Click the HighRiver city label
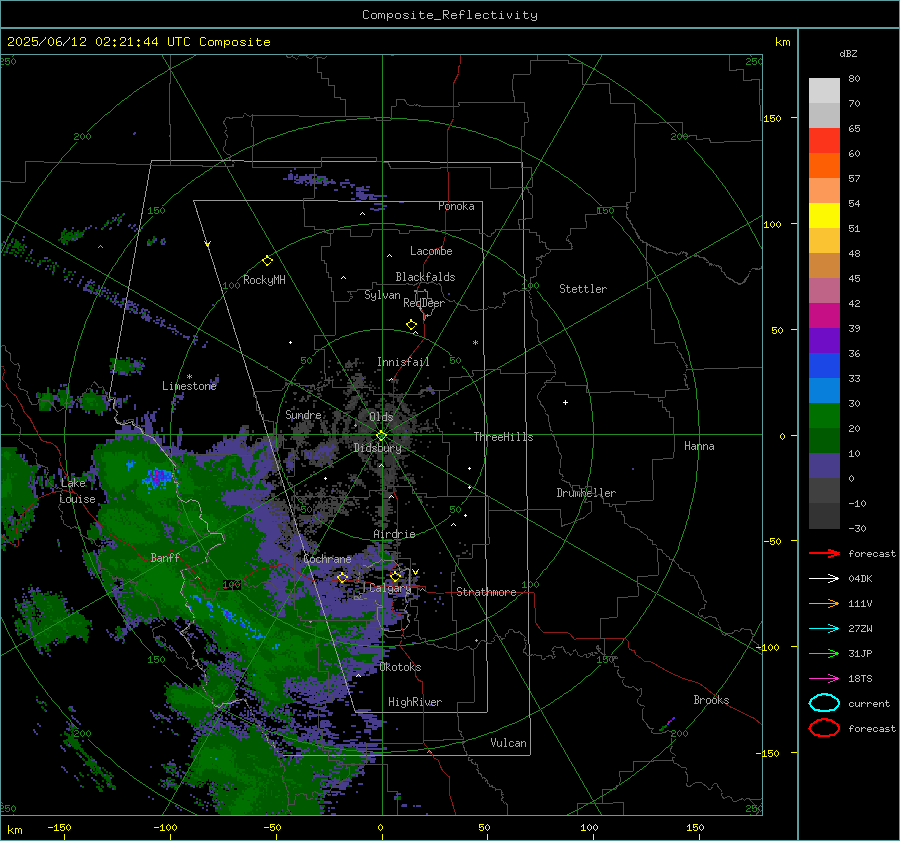 [x=415, y=702]
